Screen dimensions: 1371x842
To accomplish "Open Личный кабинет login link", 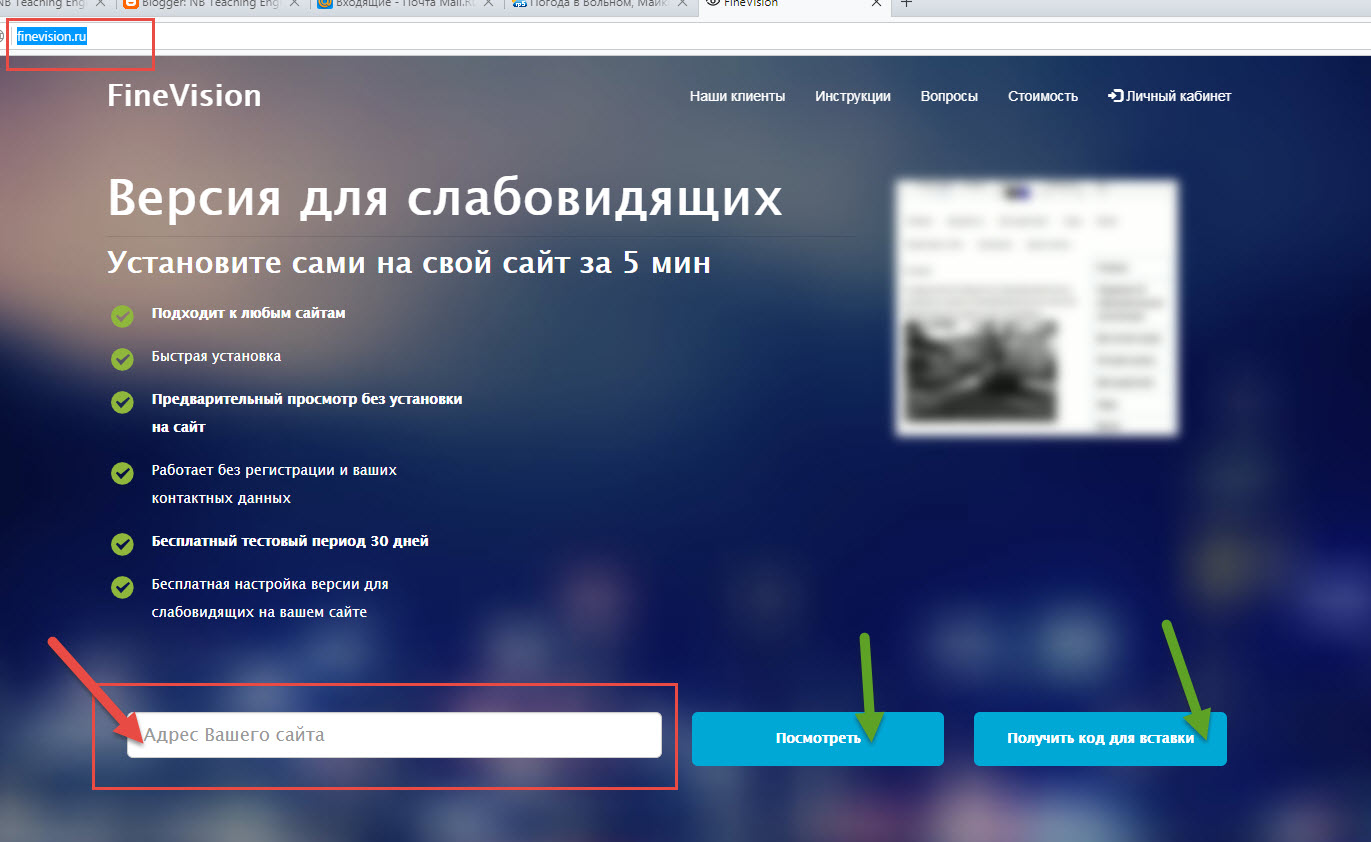I will point(1170,96).
